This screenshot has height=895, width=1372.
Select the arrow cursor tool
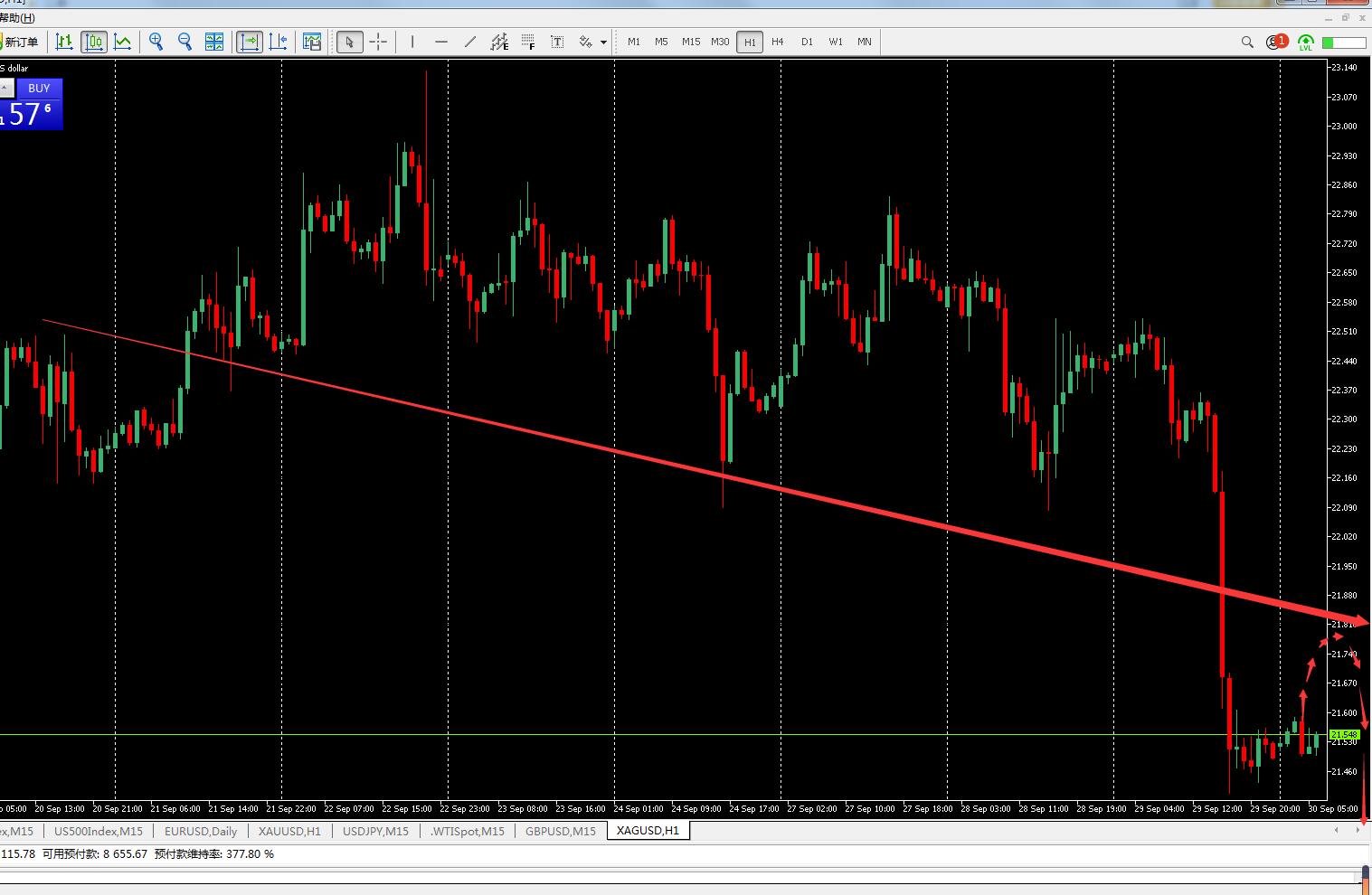pyautogui.click(x=350, y=42)
